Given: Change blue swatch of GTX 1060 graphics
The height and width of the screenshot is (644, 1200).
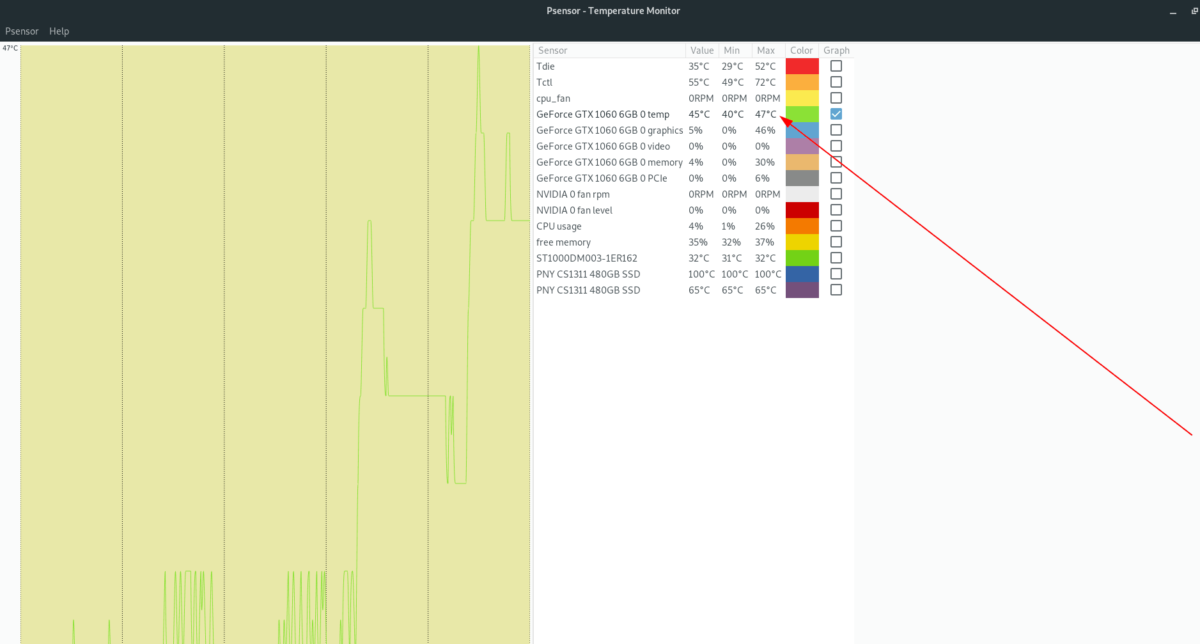Looking at the screenshot, I should point(802,130).
